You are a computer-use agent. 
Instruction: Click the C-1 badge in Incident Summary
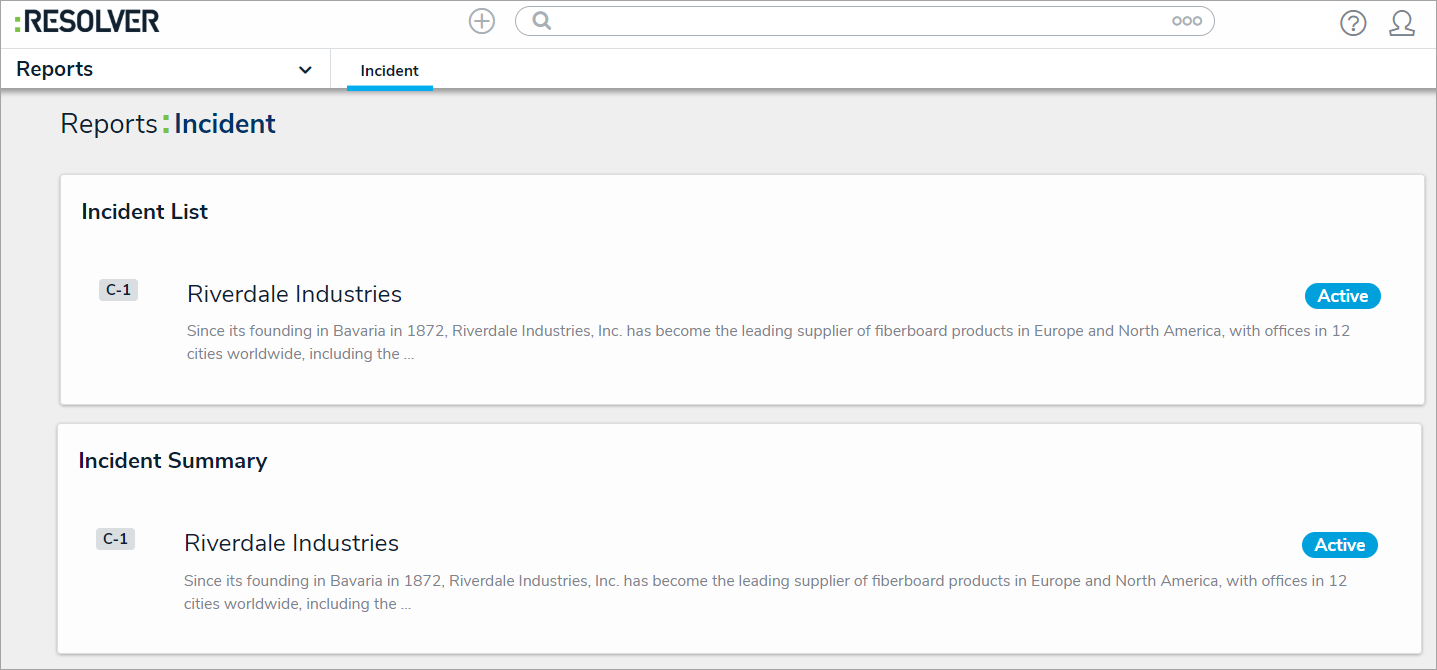[116, 539]
